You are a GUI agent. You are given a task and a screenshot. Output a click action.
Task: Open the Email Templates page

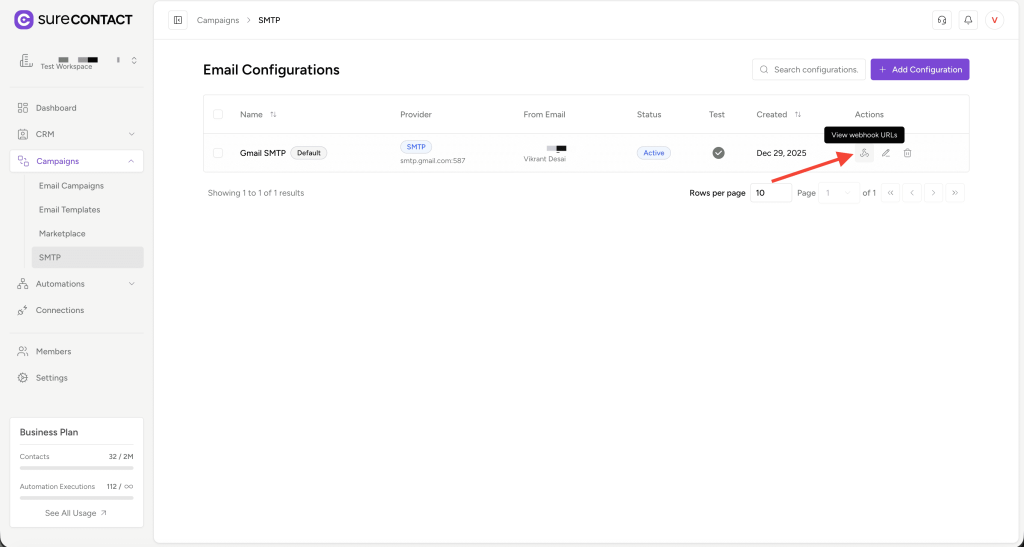click(x=69, y=210)
